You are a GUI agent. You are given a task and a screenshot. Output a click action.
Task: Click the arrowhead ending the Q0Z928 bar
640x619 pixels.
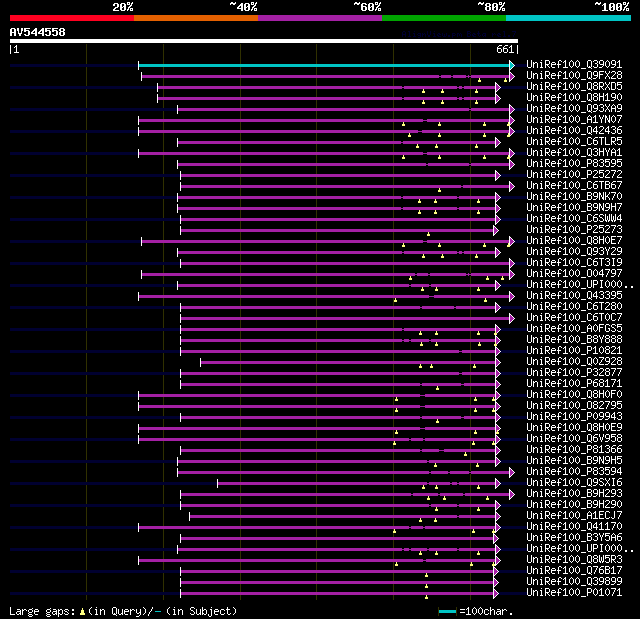click(498, 363)
